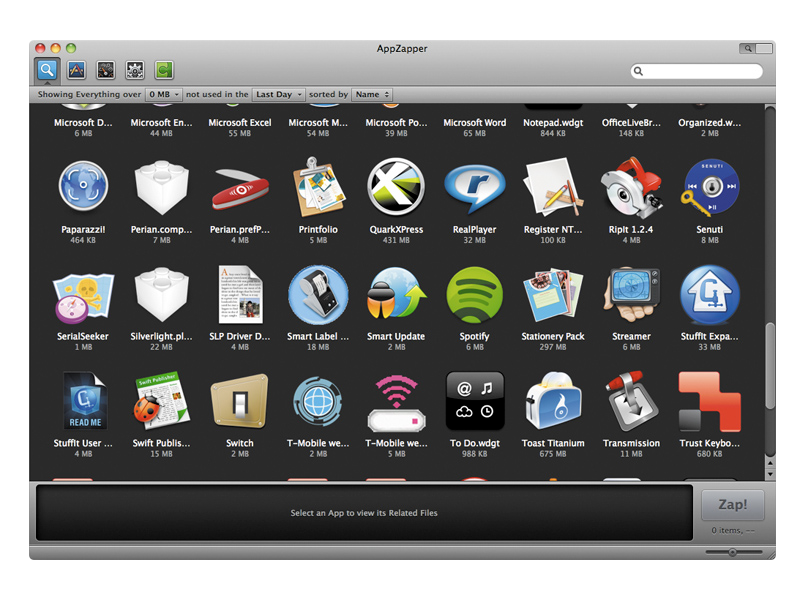Select the T-Mobile globe icon, 2 MB
800x600 pixels.
pyautogui.click(x=318, y=402)
